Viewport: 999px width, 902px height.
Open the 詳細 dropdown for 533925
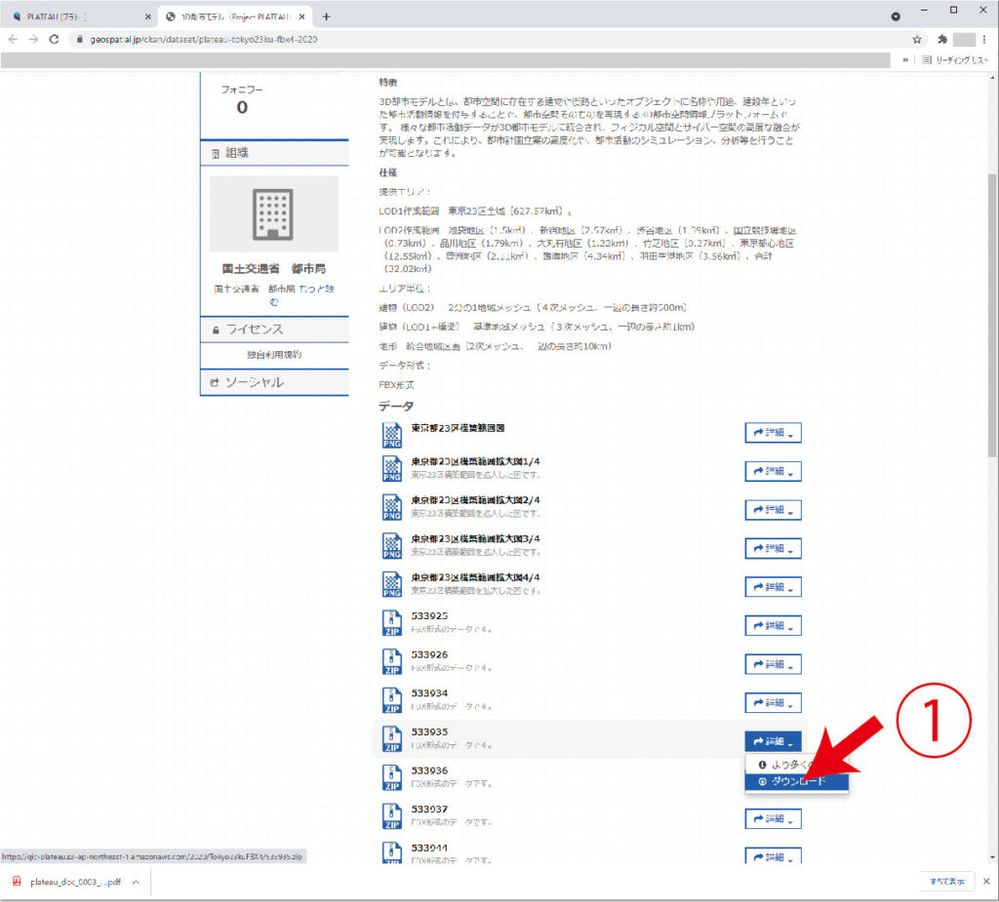(x=773, y=626)
